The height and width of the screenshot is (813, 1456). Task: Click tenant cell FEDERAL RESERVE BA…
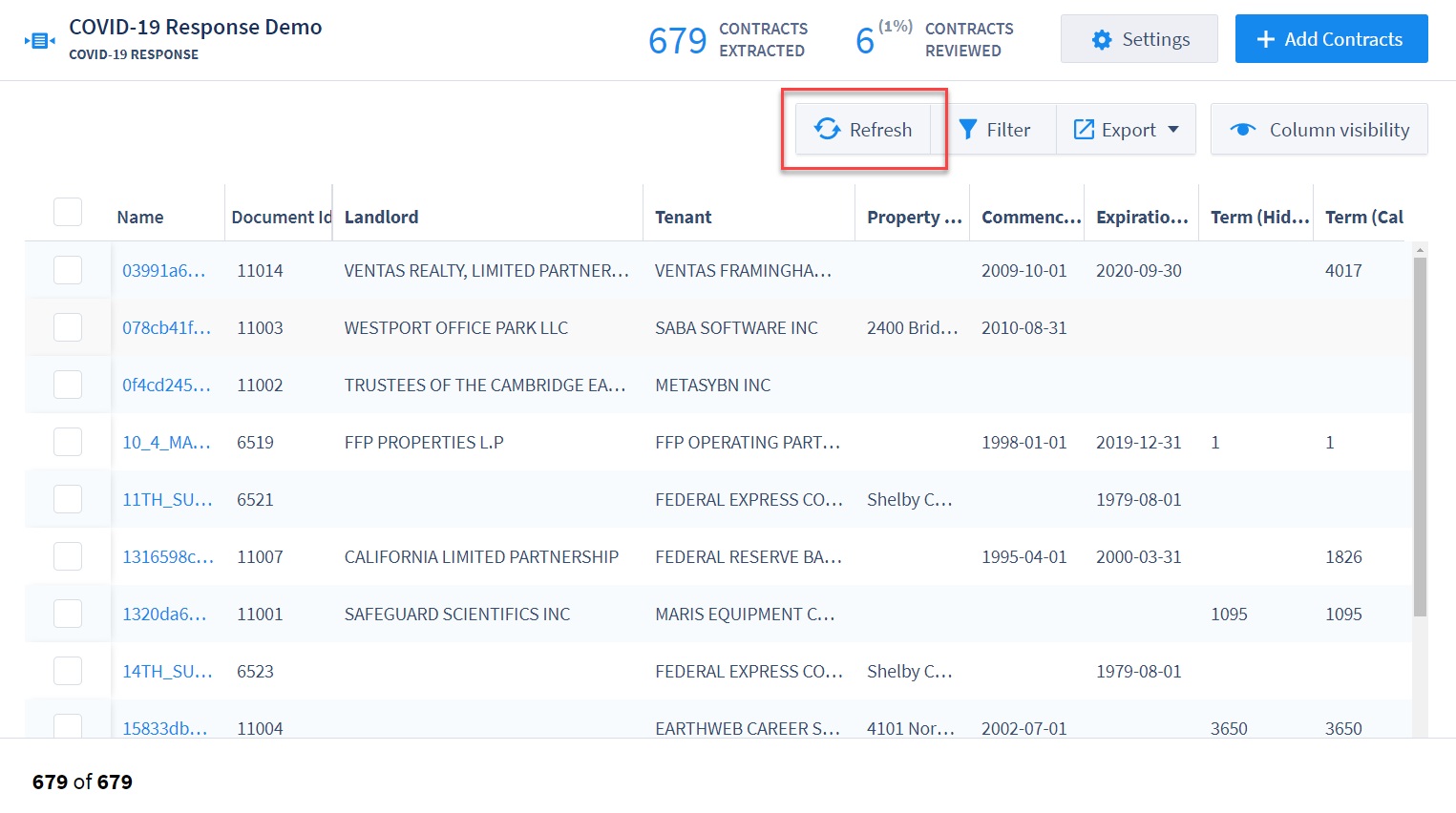click(x=749, y=556)
